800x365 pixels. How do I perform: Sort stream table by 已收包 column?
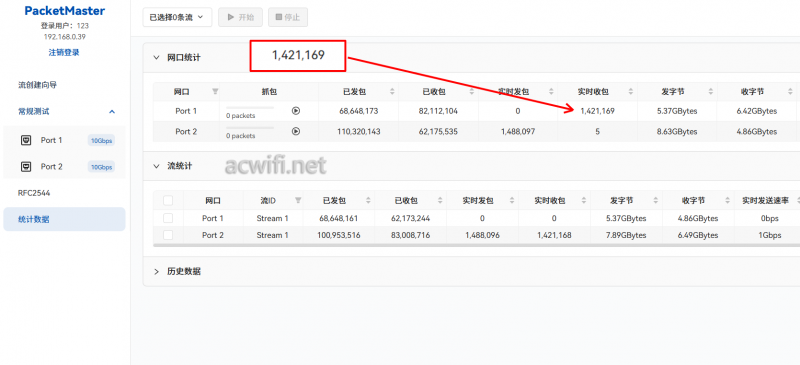(440, 201)
